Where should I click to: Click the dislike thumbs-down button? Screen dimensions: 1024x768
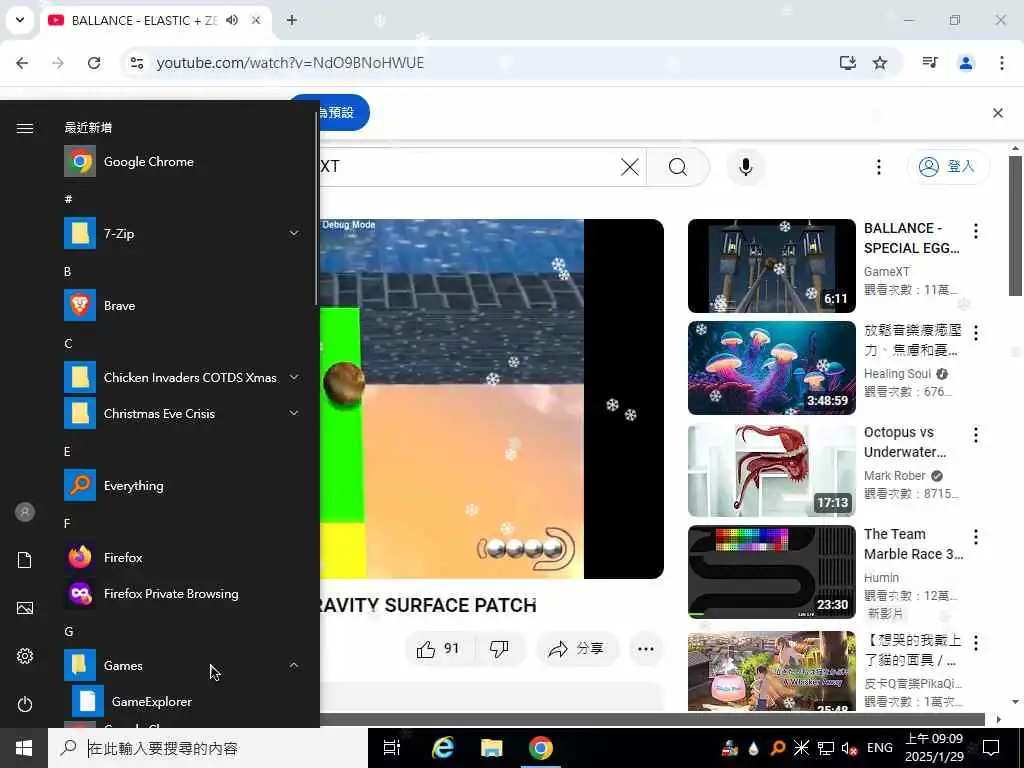(x=500, y=649)
